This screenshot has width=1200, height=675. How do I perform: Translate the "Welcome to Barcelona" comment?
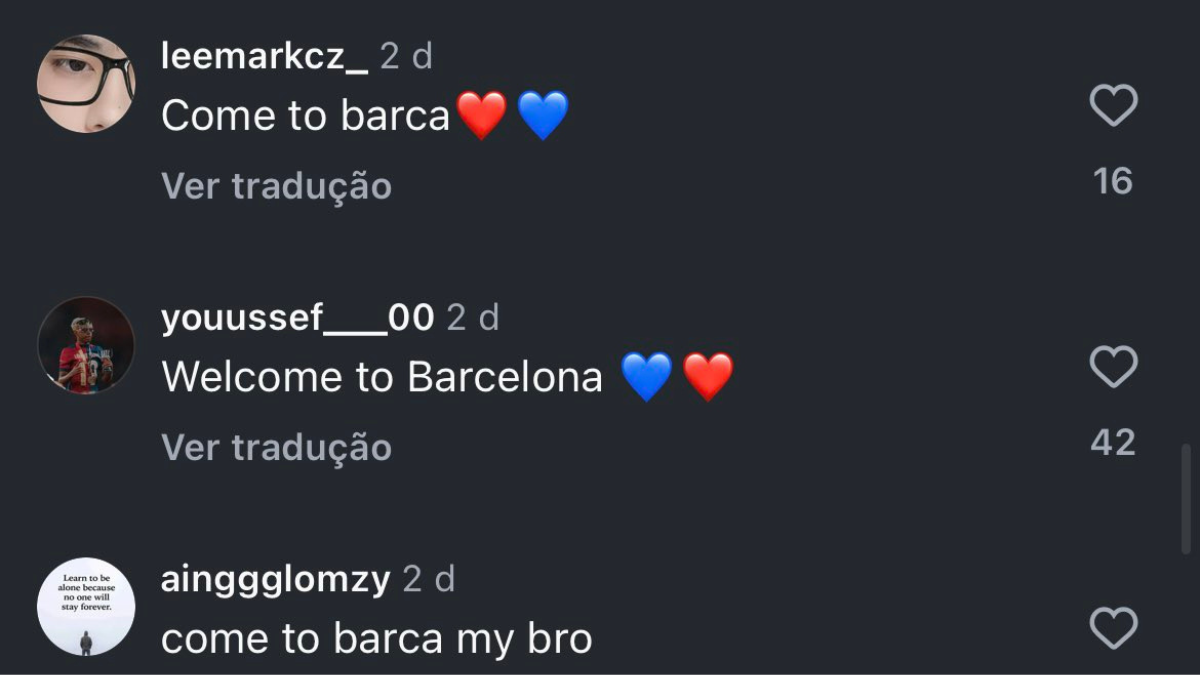[x=276, y=447]
